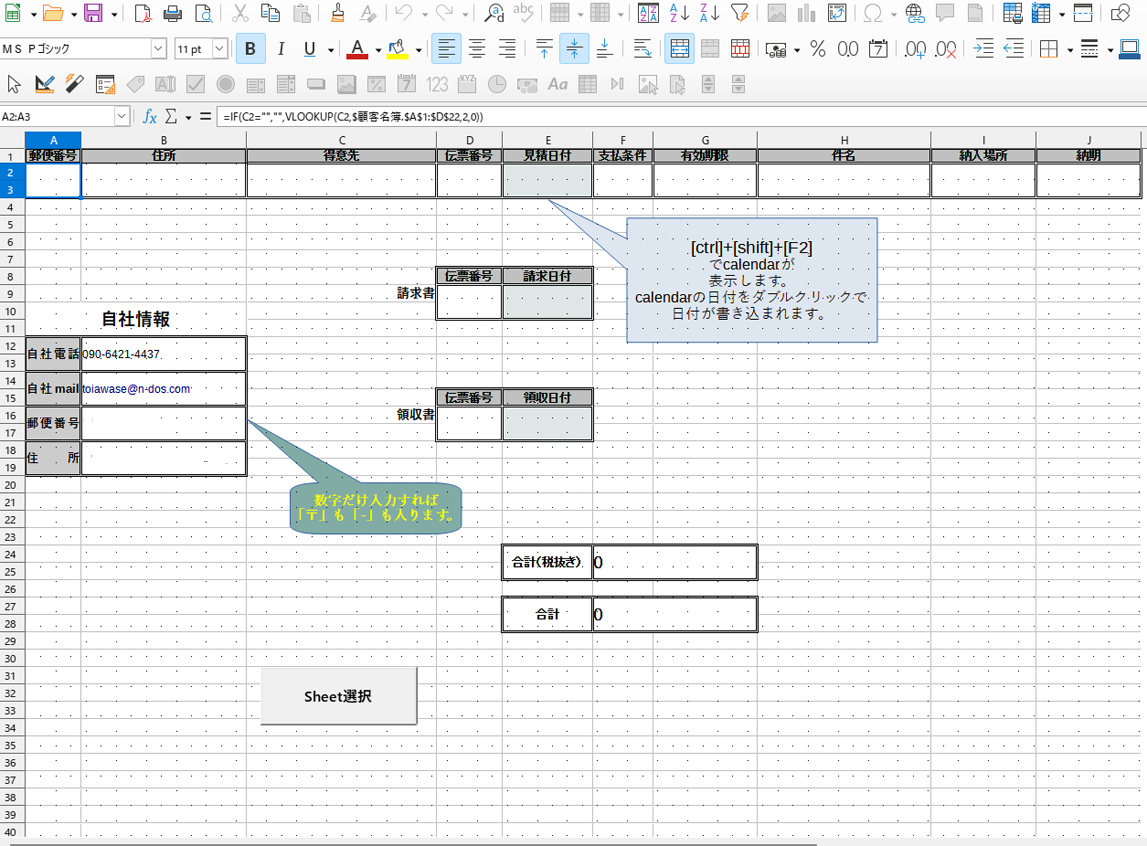Expand the font name dropdown
This screenshot has width=1147, height=846.
tap(158, 49)
